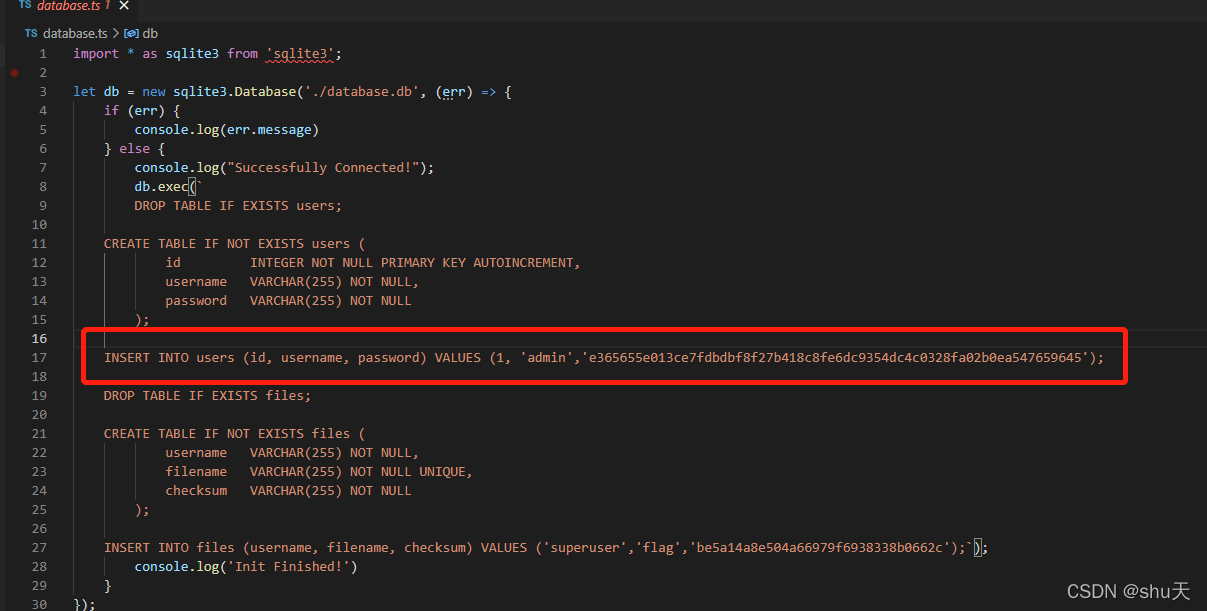Click the 'superuser' value on line 27
Viewport: 1207px width, 611px height.
587,548
